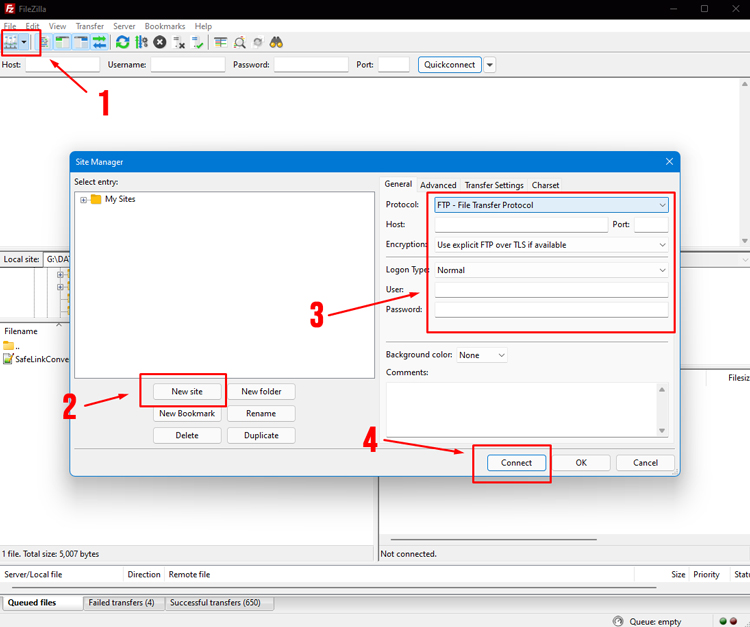The height and width of the screenshot is (627, 750).
Task: Cancel current operation icon
Action: click(160, 43)
